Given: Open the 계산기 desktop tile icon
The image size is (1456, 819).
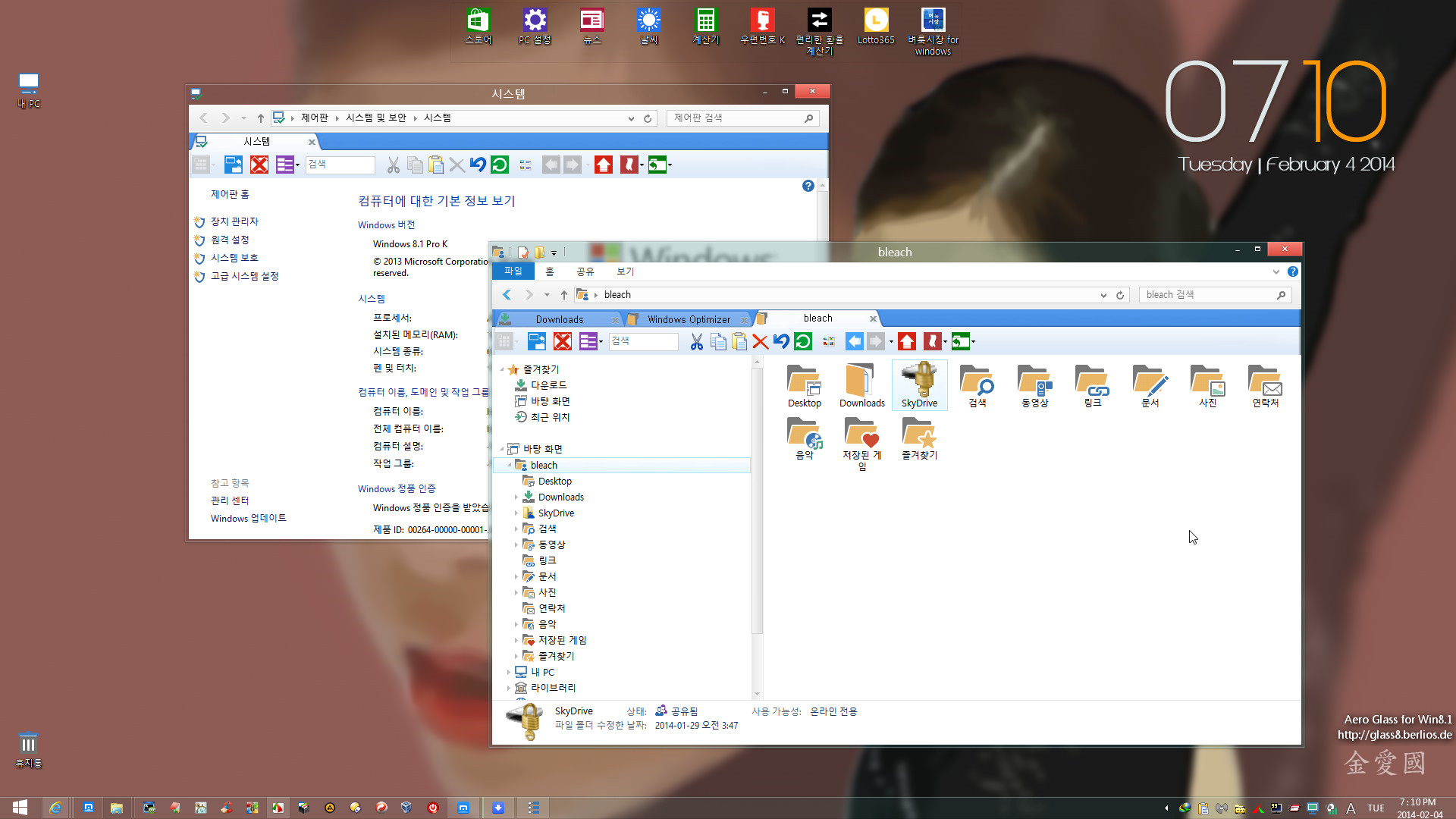Looking at the screenshot, I should point(705,27).
